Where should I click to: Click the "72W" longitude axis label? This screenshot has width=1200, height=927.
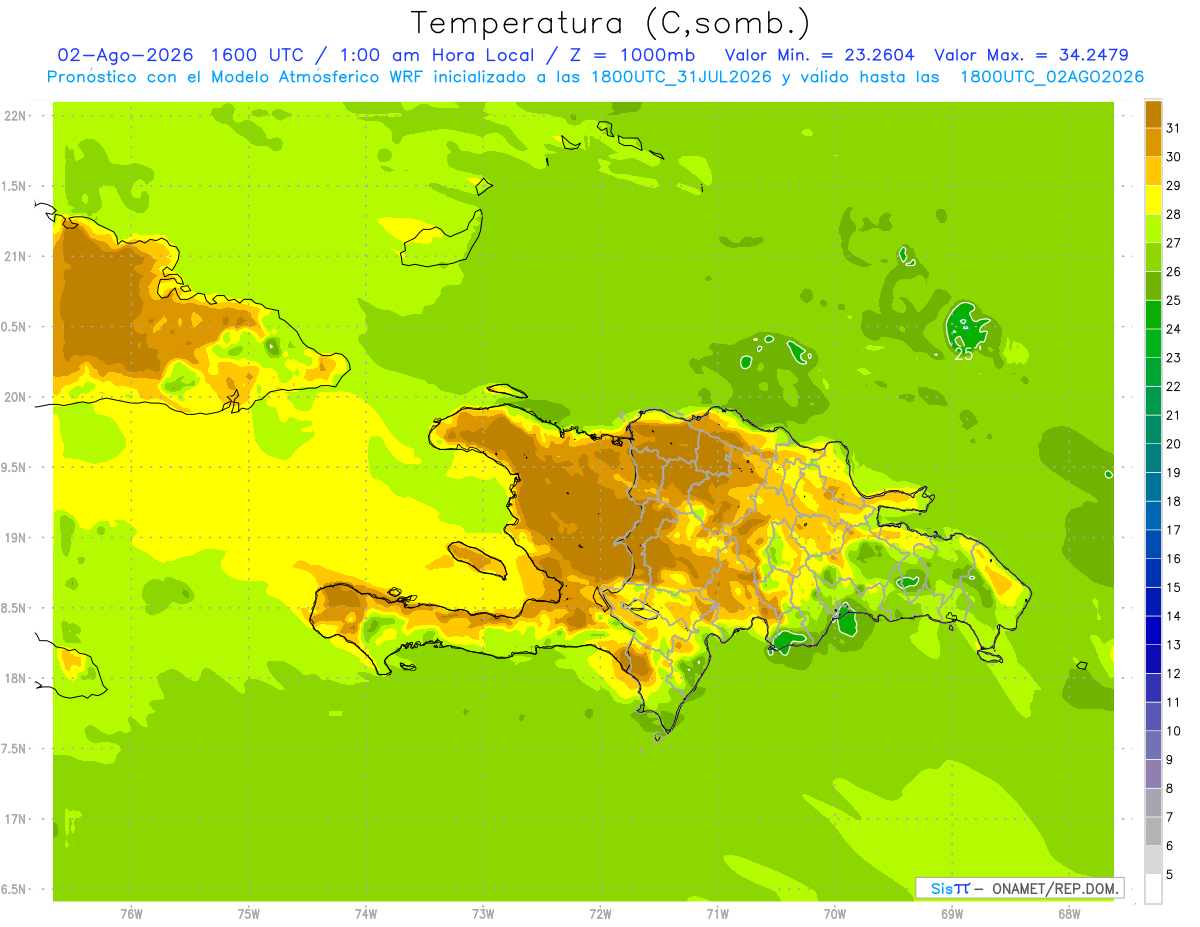(600, 913)
